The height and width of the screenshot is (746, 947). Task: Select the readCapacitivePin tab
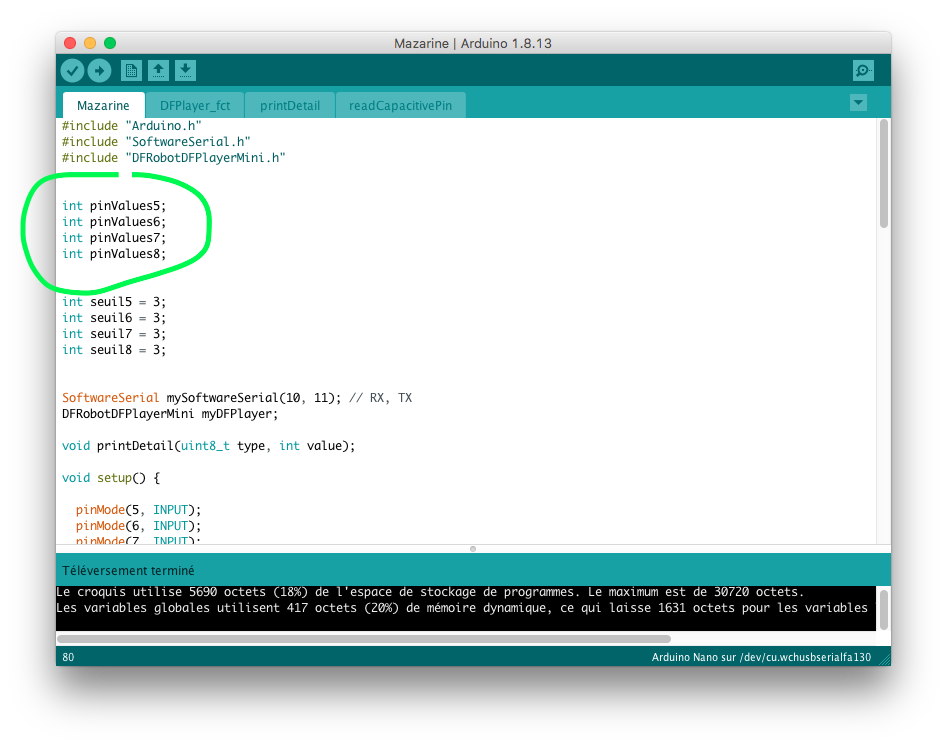click(400, 105)
